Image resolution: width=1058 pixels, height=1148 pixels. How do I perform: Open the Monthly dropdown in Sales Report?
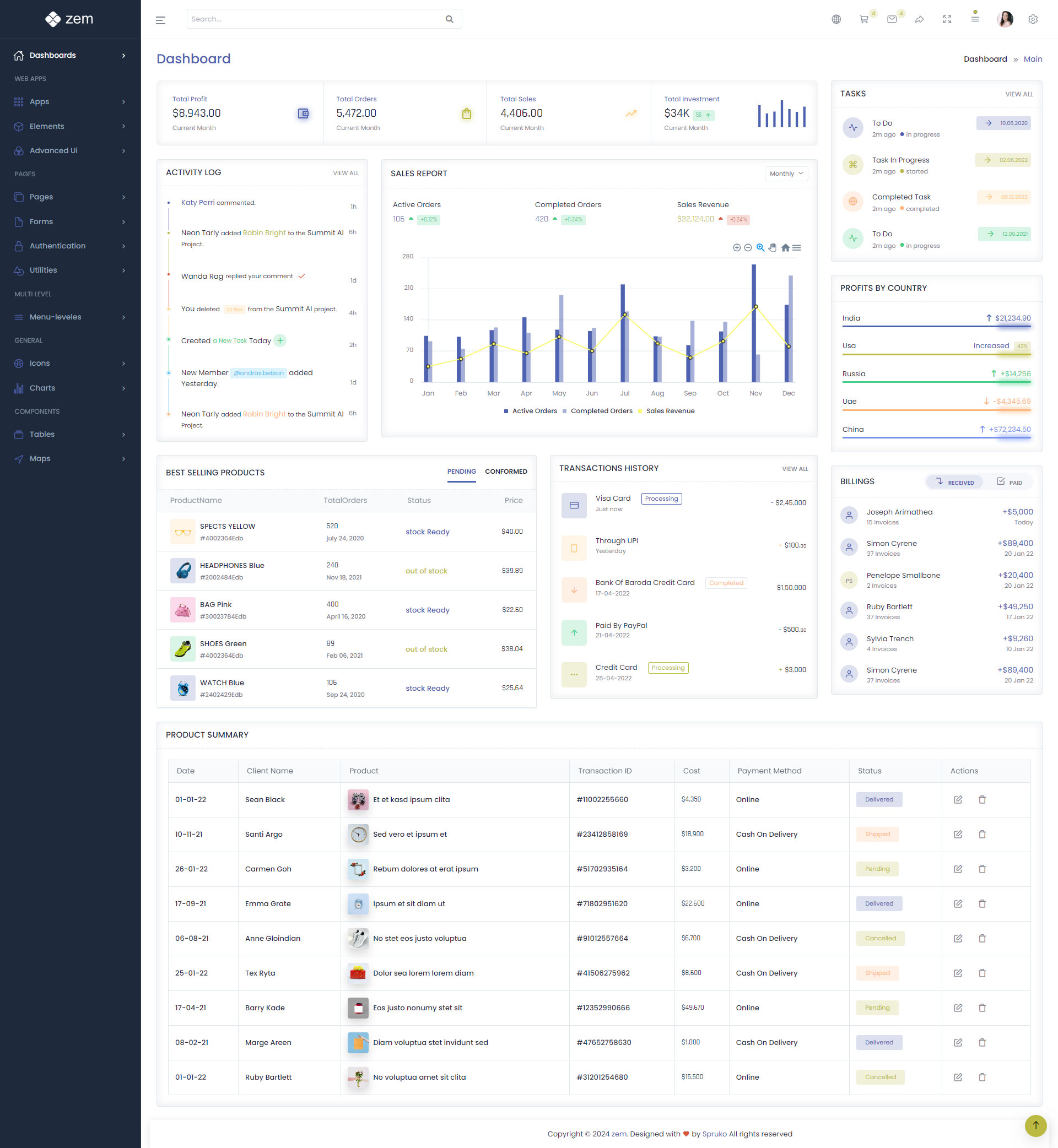click(785, 174)
